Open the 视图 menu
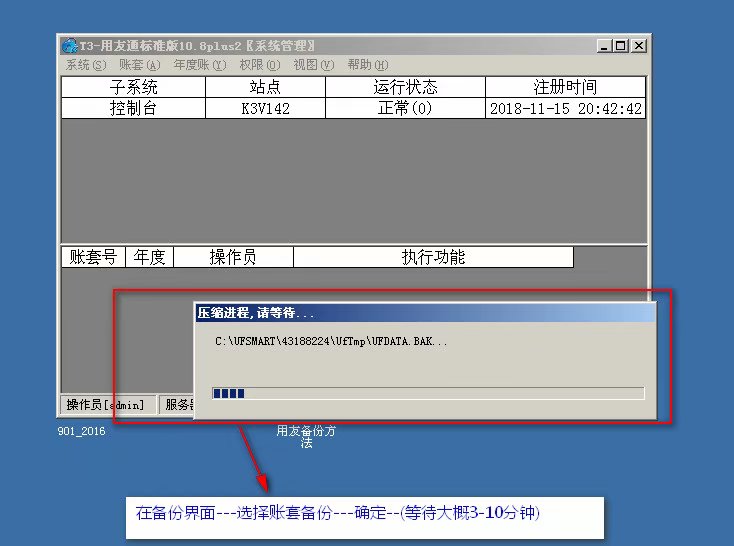 point(312,65)
